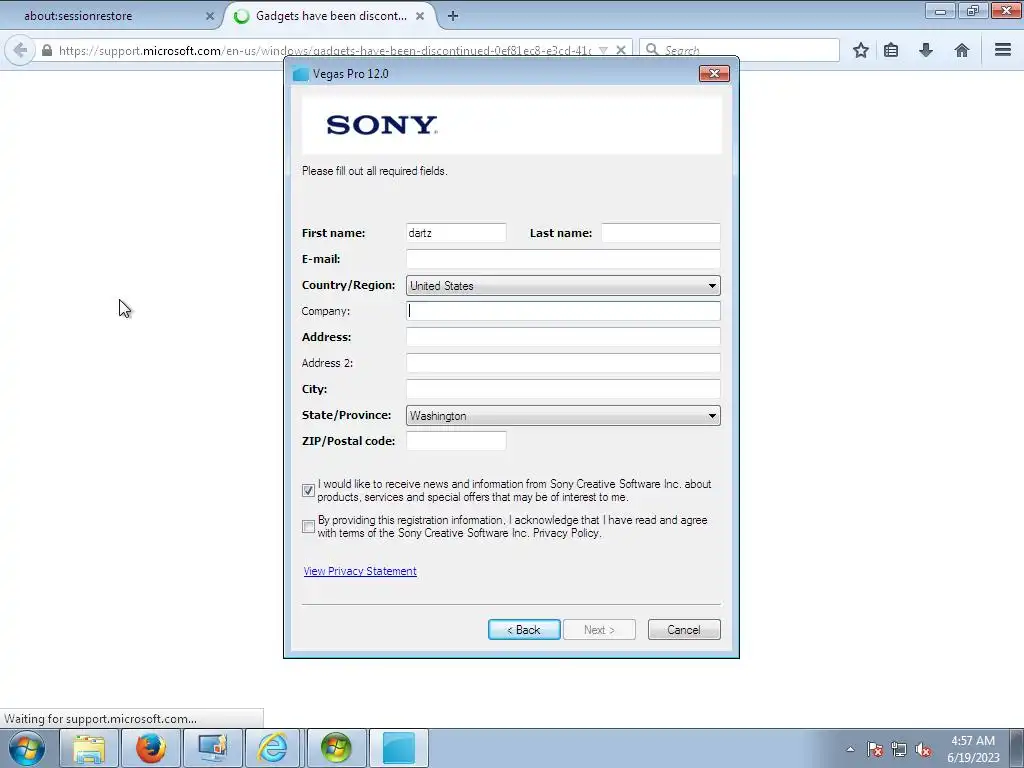Image resolution: width=1024 pixels, height=768 pixels.
Task: Click the City field
Action: [x=563, y=389]
